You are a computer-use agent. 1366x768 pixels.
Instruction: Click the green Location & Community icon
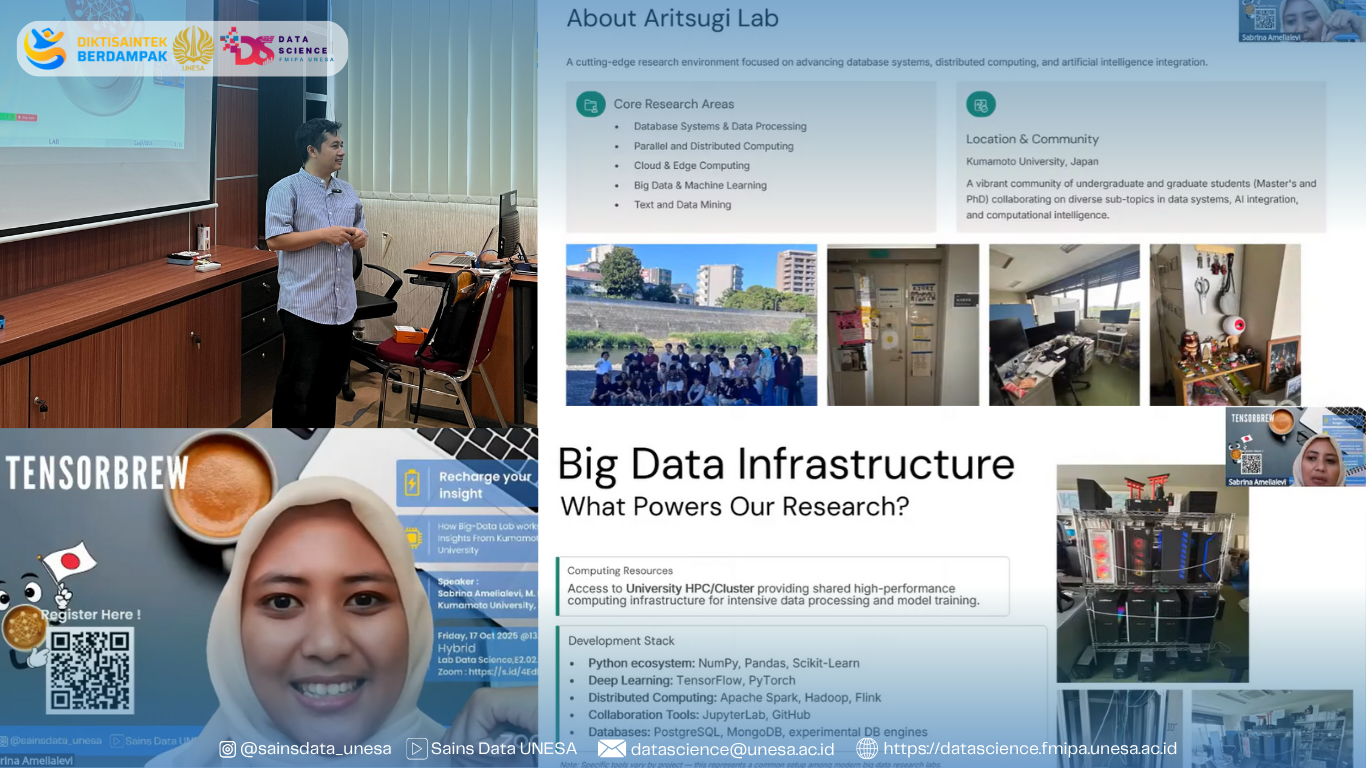click(980, 103)
